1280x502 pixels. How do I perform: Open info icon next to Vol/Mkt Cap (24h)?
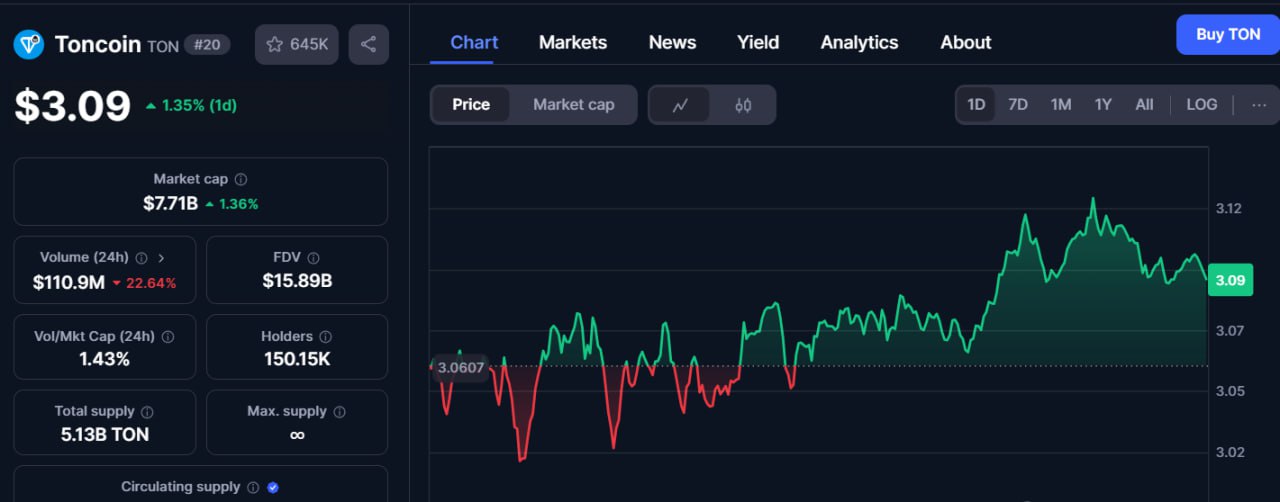[167, 337]
